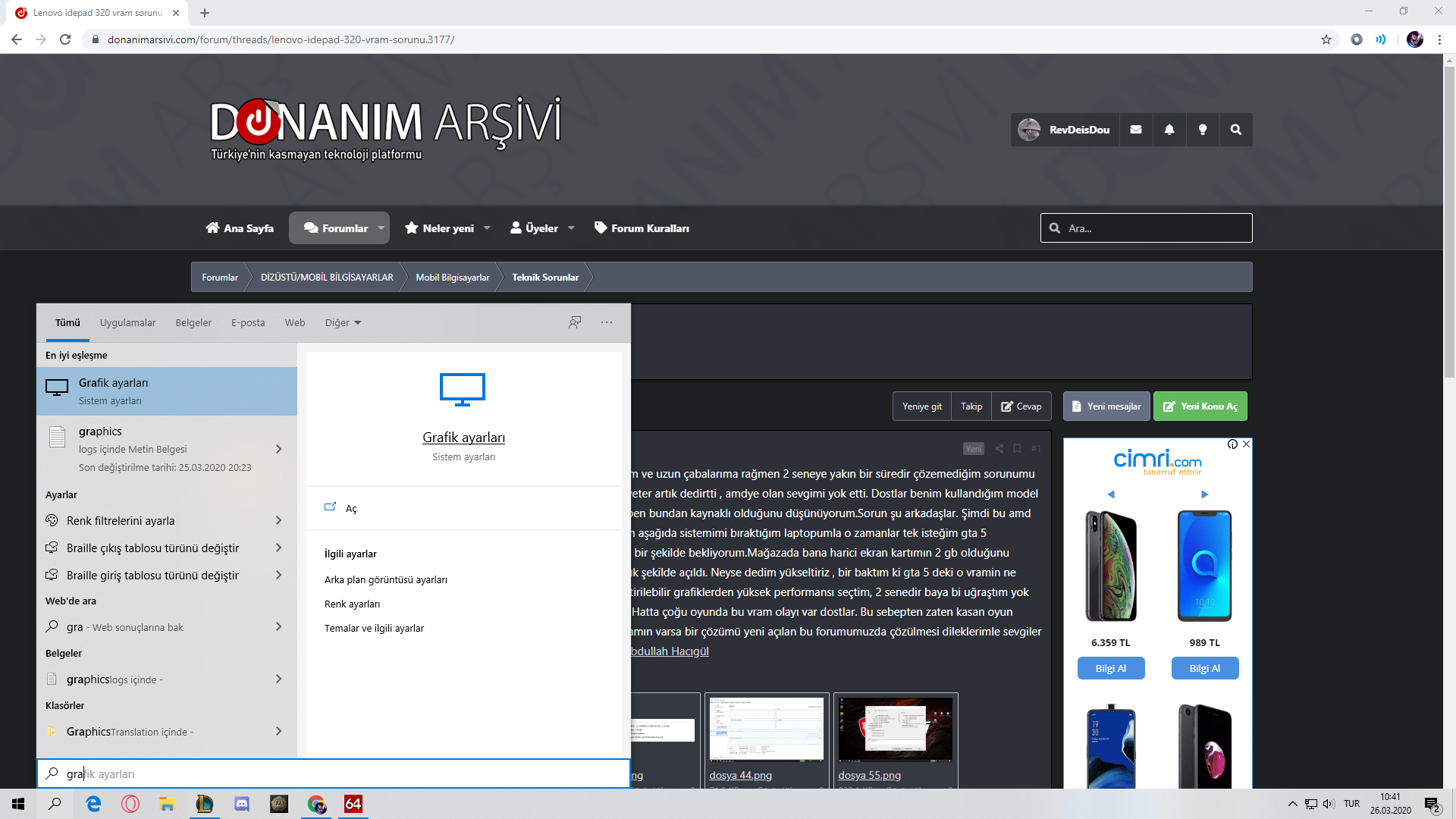The height and width of the screenshot is (819, 1456).
Task: Switch to Belgeler search tab
Action: [x=193, y=323]
